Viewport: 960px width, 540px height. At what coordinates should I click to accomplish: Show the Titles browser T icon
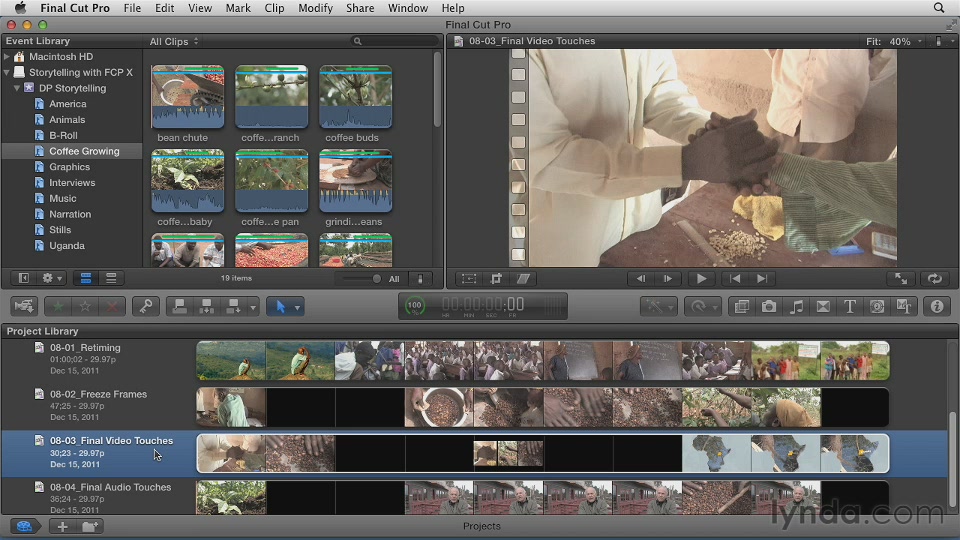point(850,306)
